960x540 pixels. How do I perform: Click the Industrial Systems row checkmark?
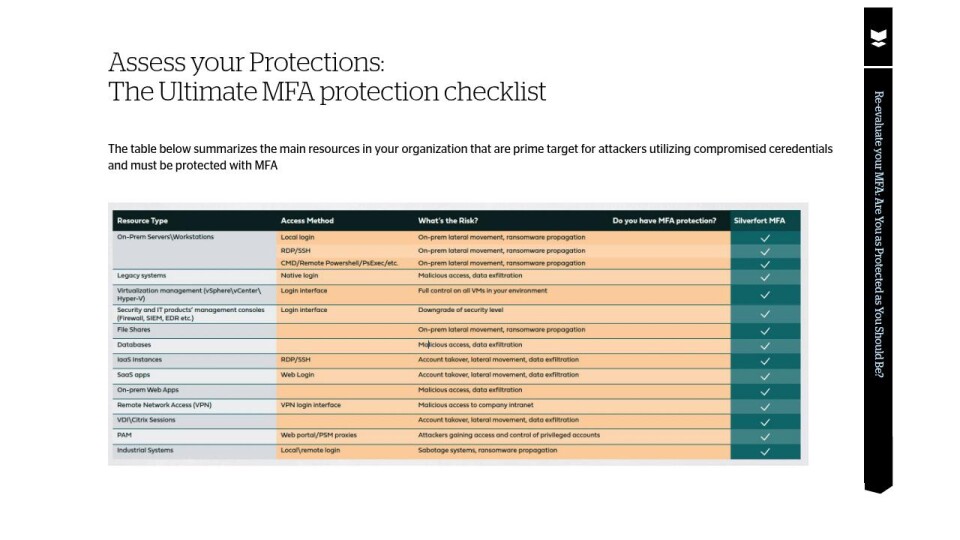[x=765, y=451]
